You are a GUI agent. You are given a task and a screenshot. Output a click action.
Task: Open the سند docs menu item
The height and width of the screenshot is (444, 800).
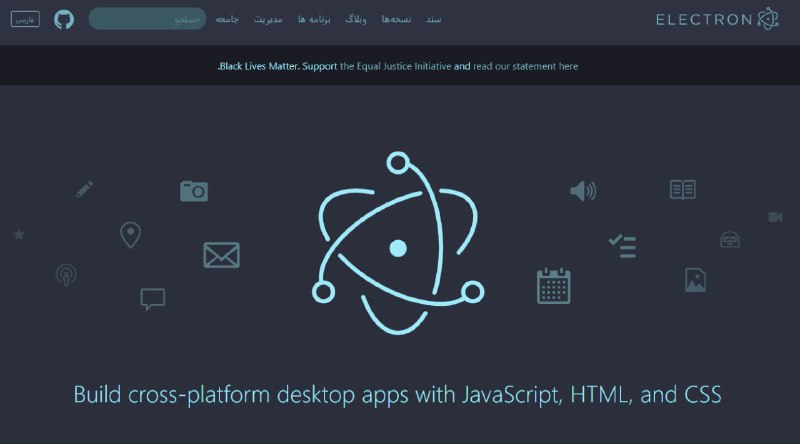[x=434, y=19]
